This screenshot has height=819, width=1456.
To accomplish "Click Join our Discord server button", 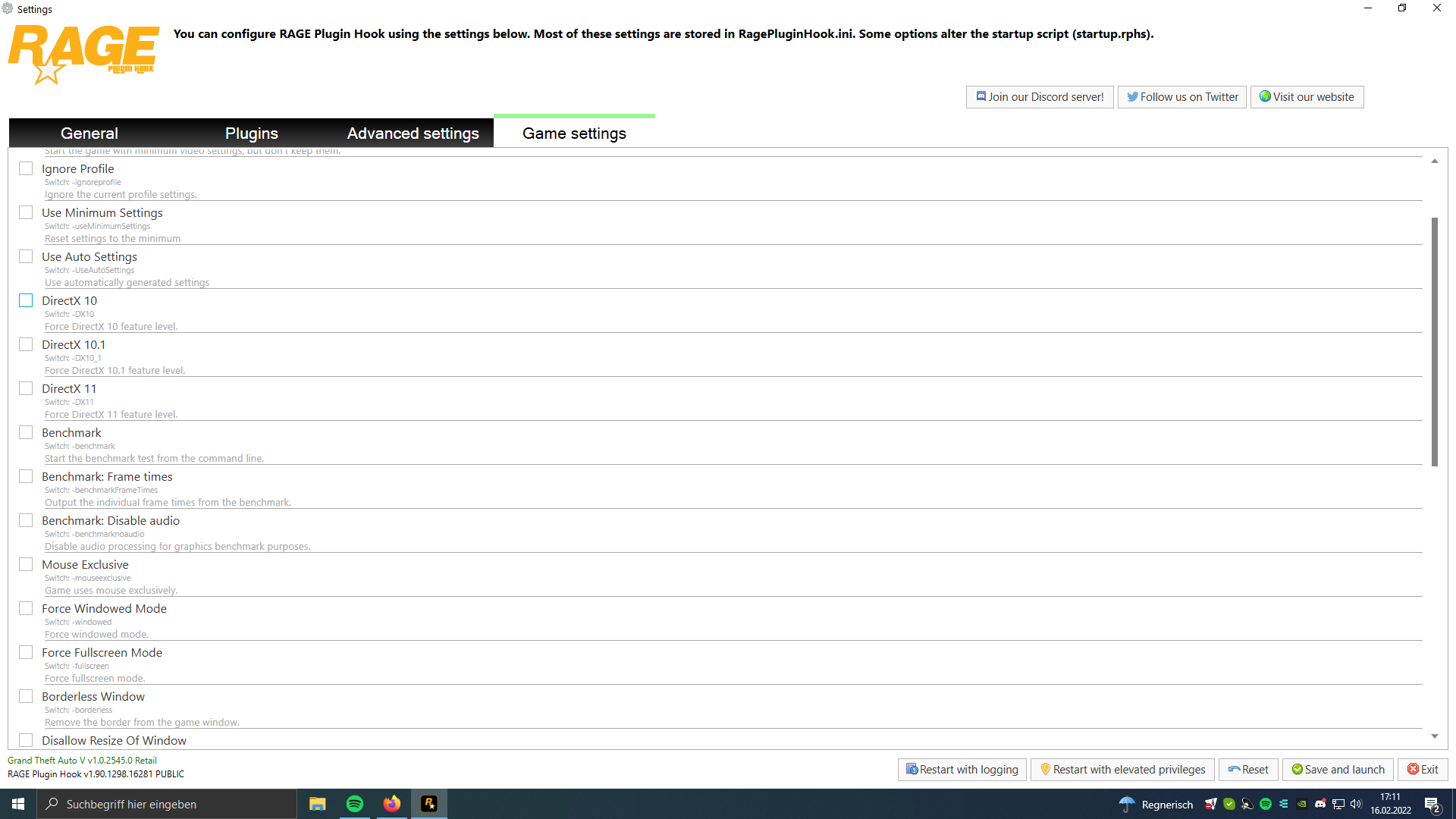I will pyautogui.click(x=1039, y=97).
